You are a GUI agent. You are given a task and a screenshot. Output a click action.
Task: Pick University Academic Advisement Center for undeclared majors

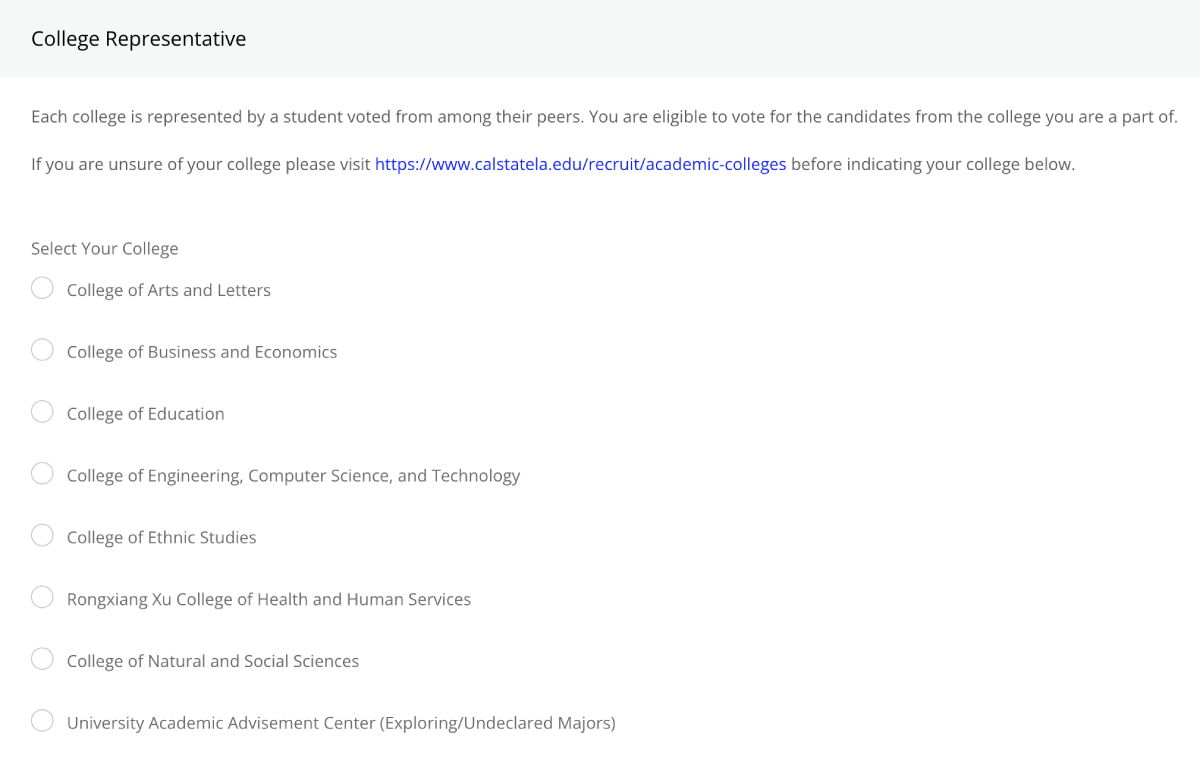click(x=42, y=720)
